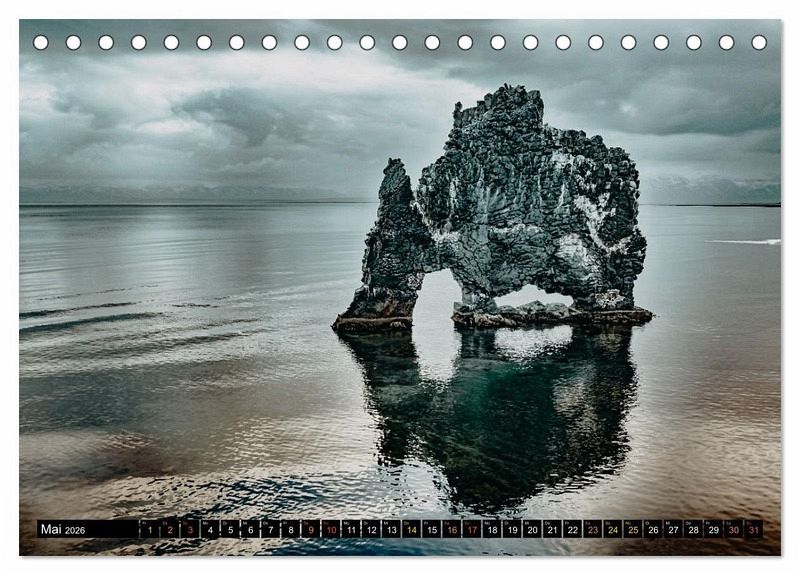800x575 pixels.
Task: Select day 8 in the calendar strip
Action: (x=291, y=529)
